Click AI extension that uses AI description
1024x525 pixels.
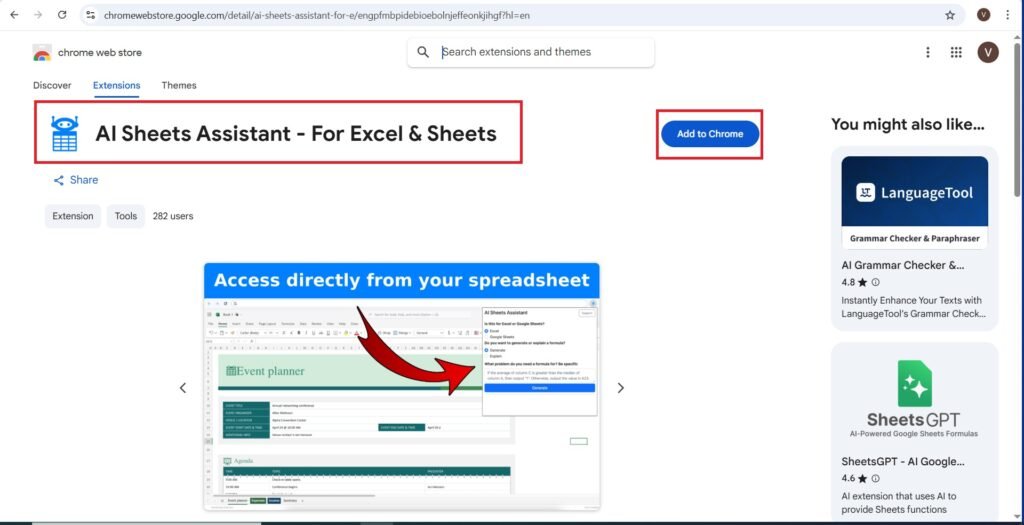tap(898, 503)
